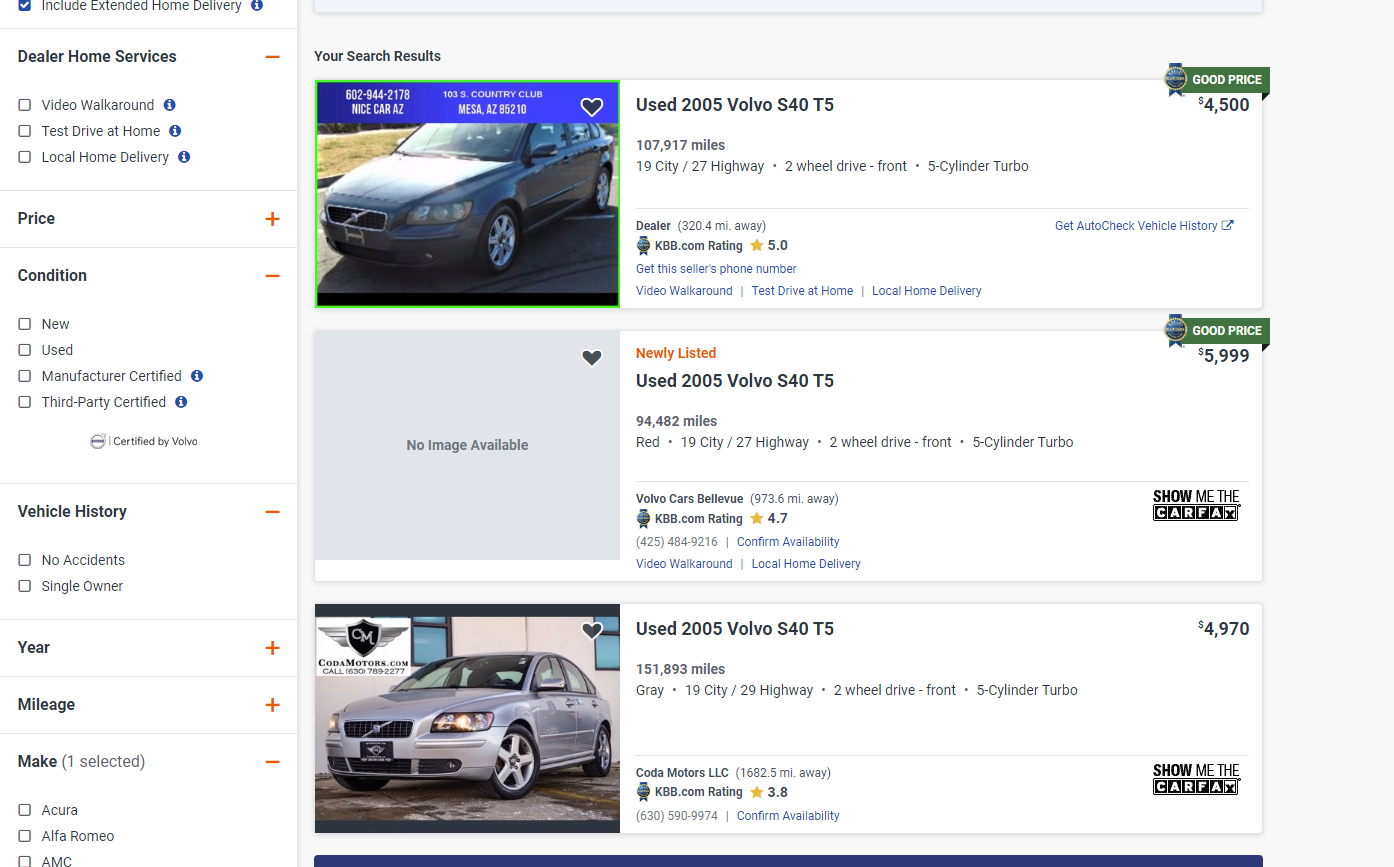This screenshot has height=867, width=1394.
Task: Open Coda Motors Used 2005 Volvo S40 T5 title
Action: pyautogui.click(x=735, y=629)
